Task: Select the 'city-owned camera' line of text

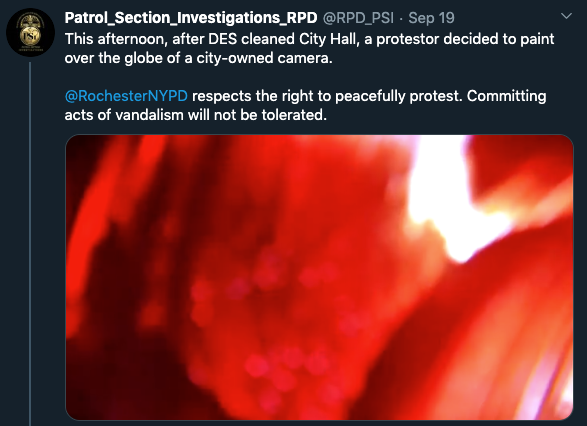Action: tap(198, 58)
